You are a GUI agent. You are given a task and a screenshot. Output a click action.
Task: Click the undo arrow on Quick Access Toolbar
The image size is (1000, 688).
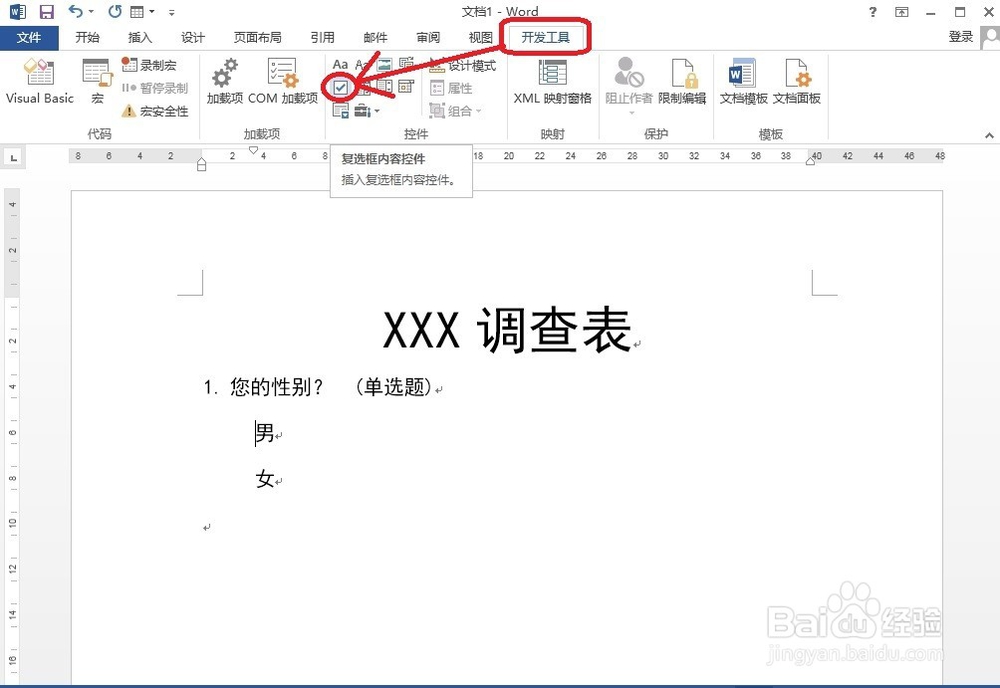[x=76, y=11]
